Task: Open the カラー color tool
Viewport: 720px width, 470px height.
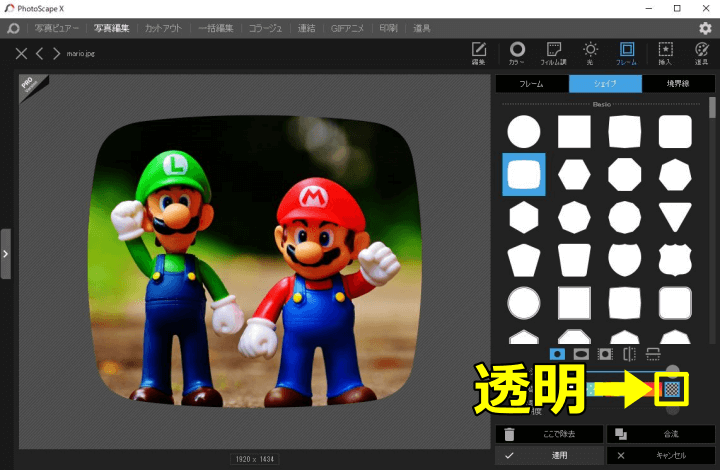Action: tap(517, 53)
